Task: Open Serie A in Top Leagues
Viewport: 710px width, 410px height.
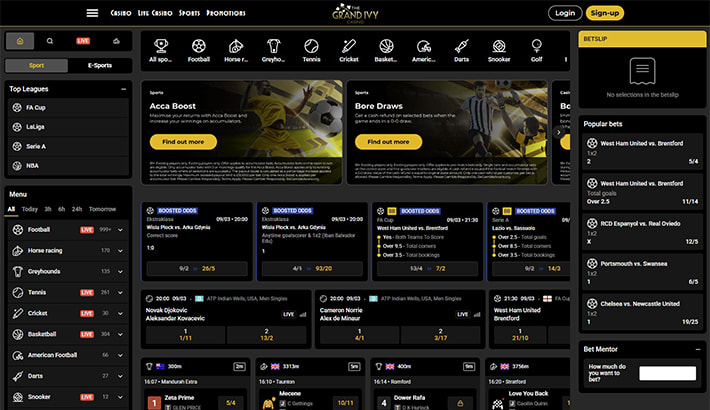Action: click(x=68, y=146)
